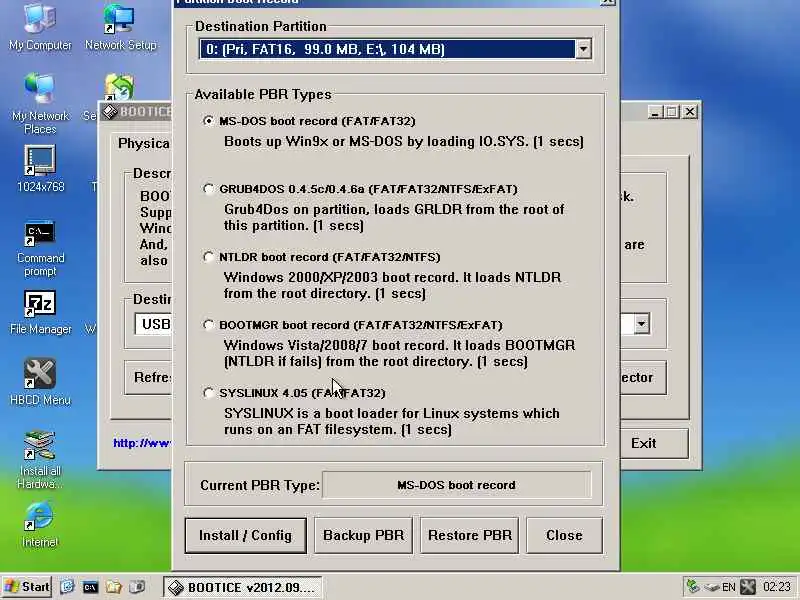Select the BOOTICE v2012.09 taskbar button
Image resolution: width=800 pixels, height=600 pixels.
point(243,587)
